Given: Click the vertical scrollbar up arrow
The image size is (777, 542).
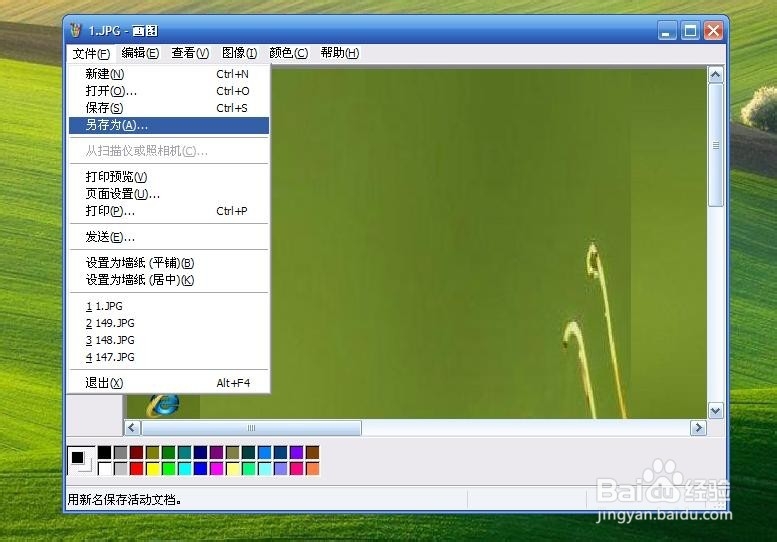Looking at the screenshot, I should pyautogui.click(x=716, y=75).
